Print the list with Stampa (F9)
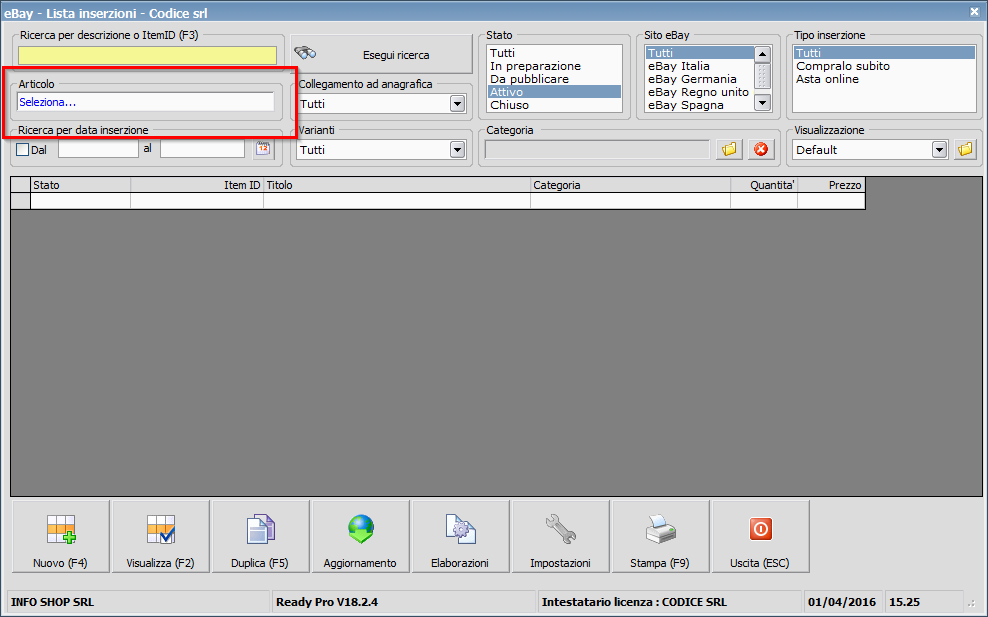Viewport: 988px width, 617px height. 660,536
